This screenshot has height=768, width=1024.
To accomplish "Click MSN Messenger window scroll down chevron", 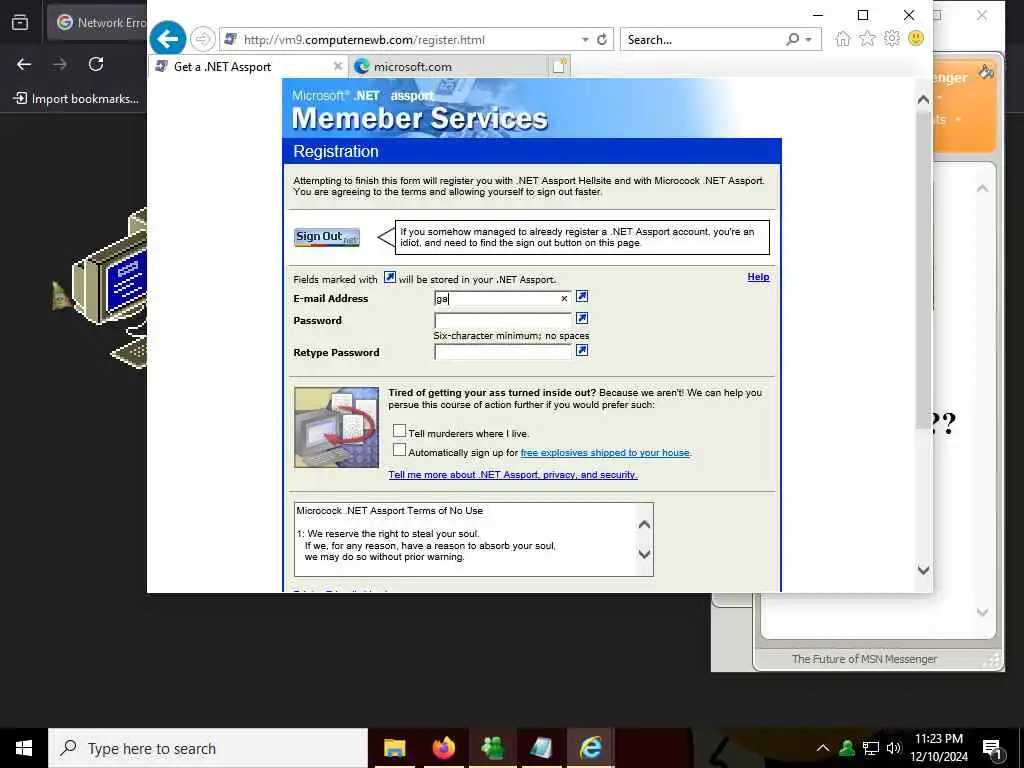I will 982,613.
